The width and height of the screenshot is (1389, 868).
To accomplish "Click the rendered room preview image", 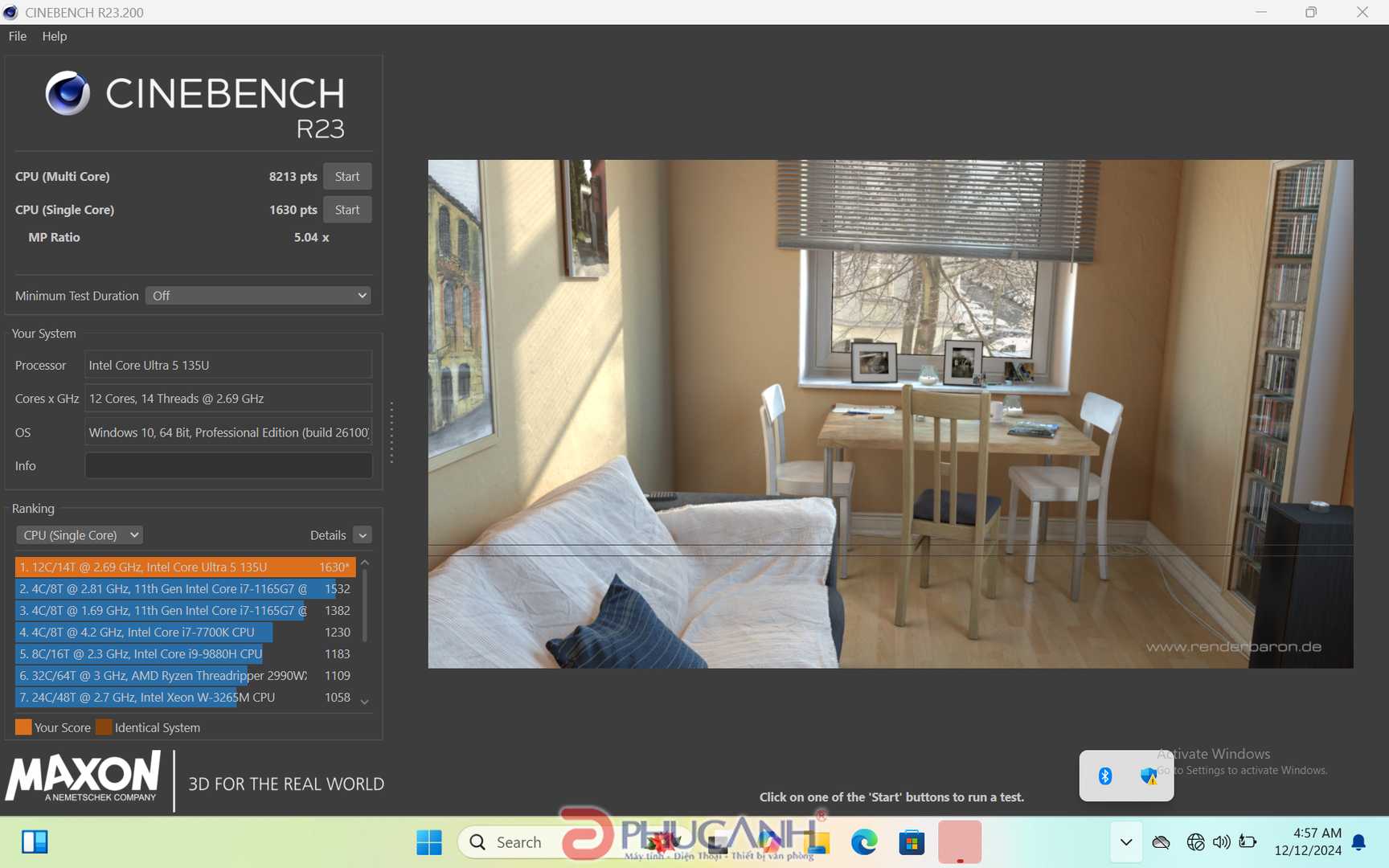I will point(890,414).
